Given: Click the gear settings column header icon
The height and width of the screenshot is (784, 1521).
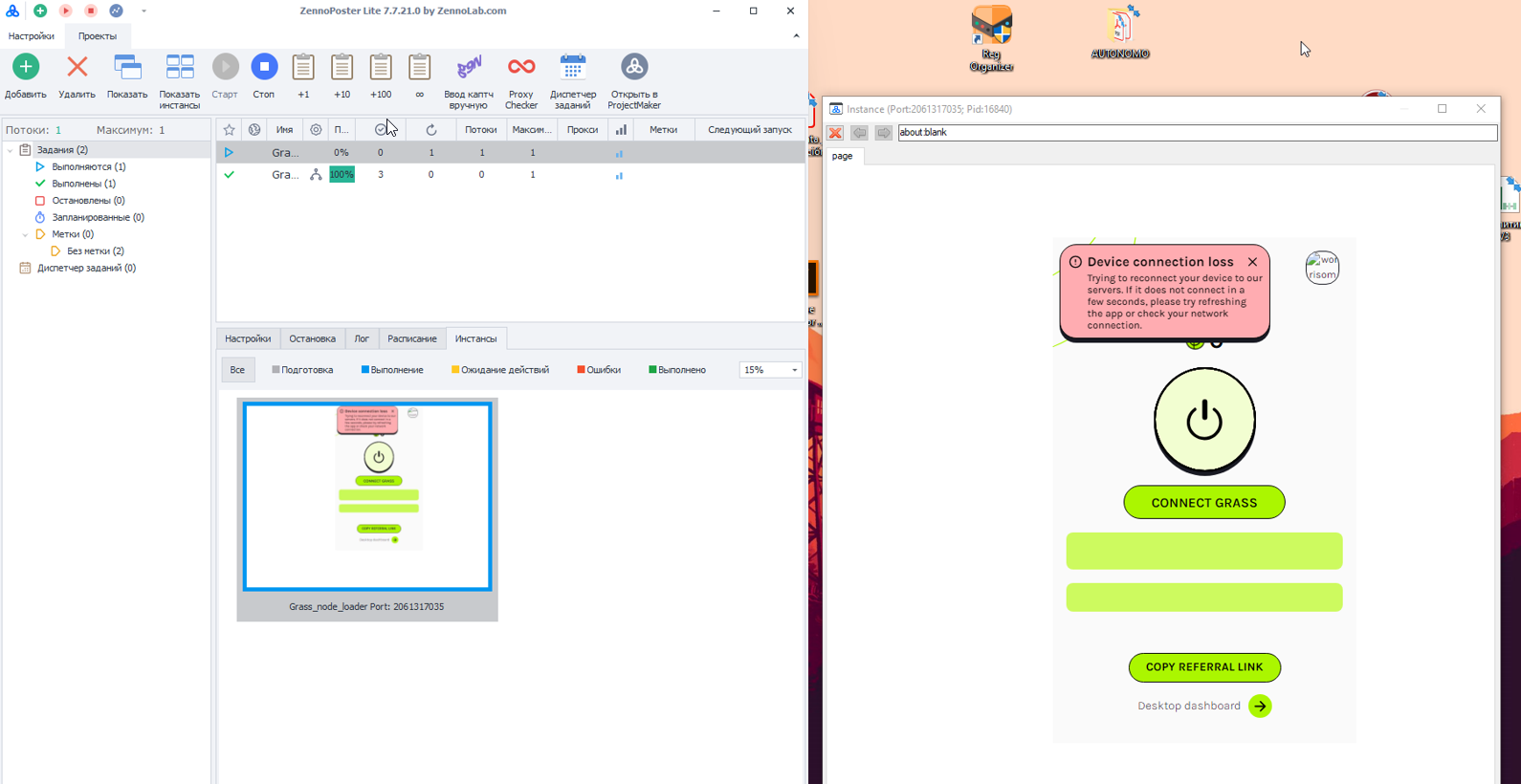Looking at the screenshot, I should (x=316, y=130).
